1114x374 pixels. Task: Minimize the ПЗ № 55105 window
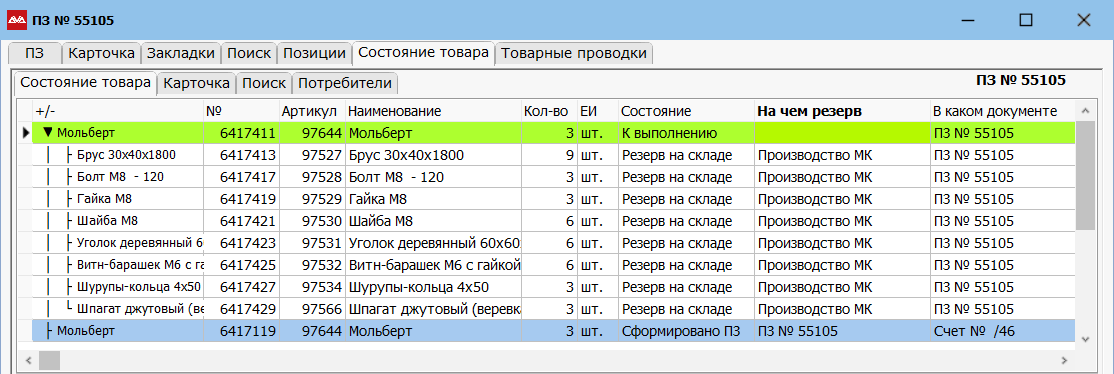tap(968, 20)
